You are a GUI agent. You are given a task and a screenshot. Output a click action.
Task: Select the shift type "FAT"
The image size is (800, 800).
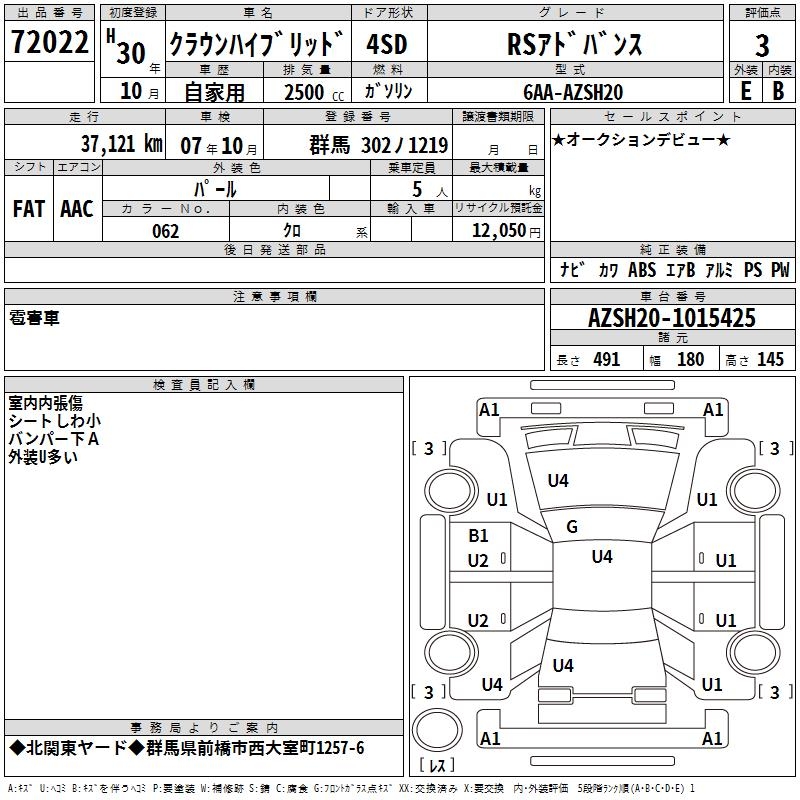pyautogui.click(x=29, y=209)
